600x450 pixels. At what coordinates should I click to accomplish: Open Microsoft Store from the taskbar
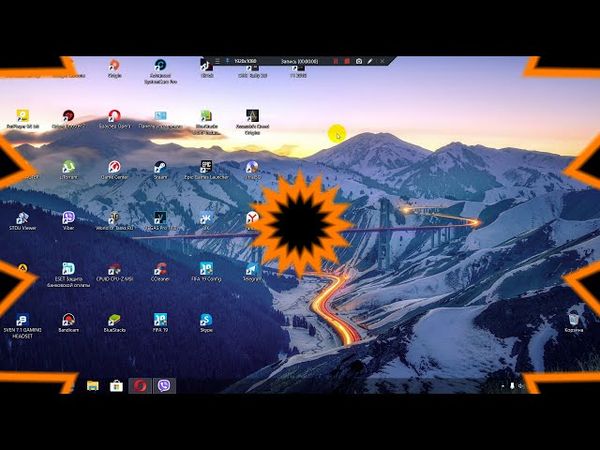[x=116, y=385]
